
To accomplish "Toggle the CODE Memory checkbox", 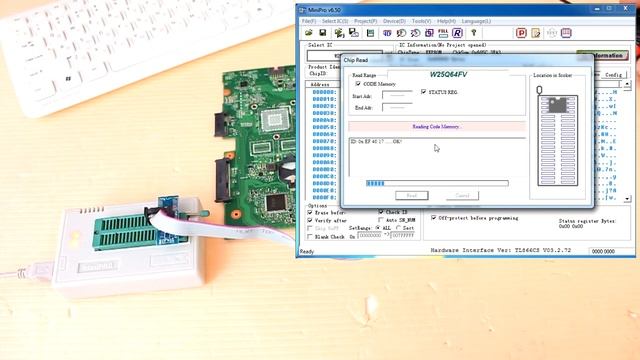I will point(358,84).
